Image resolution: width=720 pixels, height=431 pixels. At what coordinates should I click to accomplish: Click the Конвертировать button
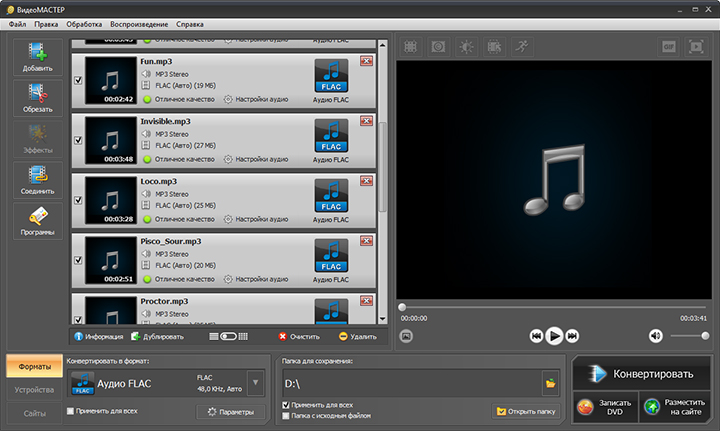click(x=641, y=374)
